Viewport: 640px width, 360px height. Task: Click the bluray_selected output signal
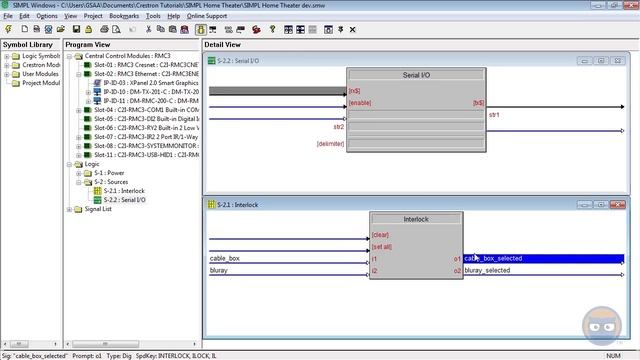(x=544, y=270)
